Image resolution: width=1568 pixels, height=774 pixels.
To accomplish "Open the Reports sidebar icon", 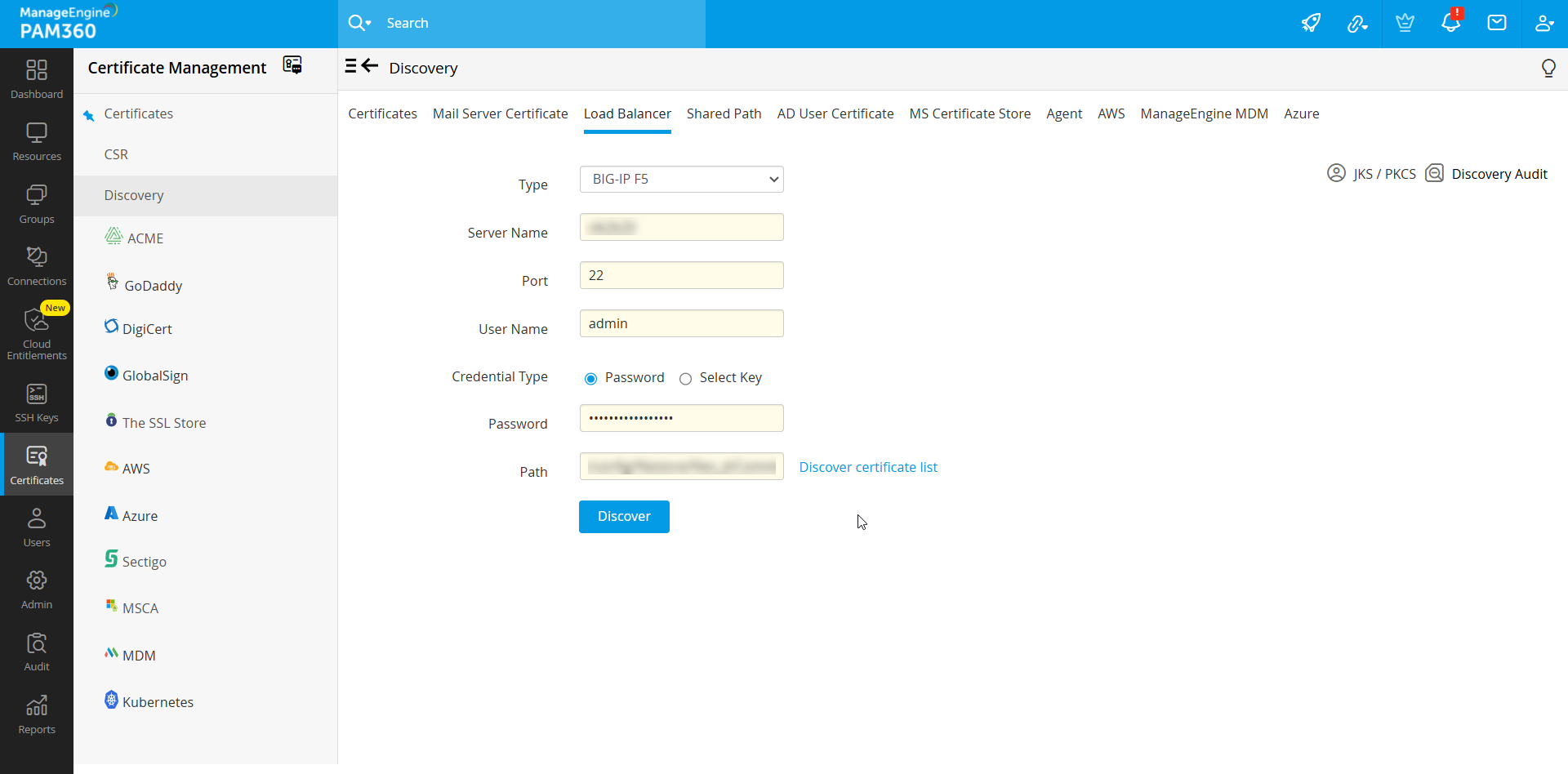I will pyautogui.click(x=37, y=715).
